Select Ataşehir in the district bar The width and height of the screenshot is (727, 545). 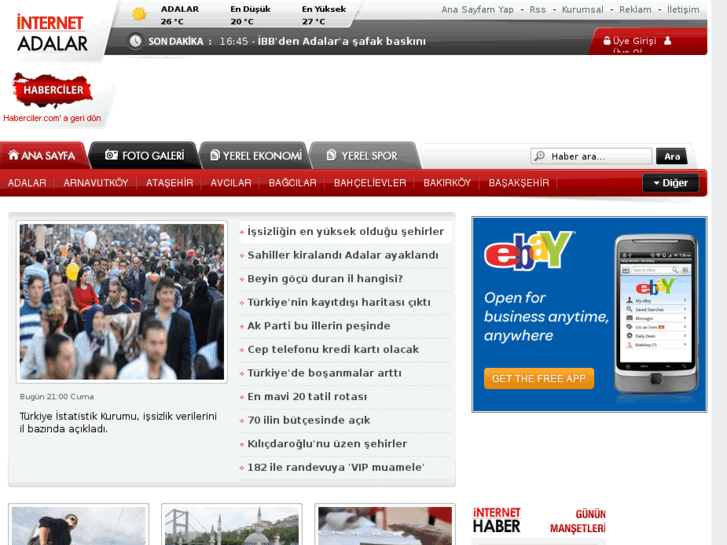coord(170,183)
